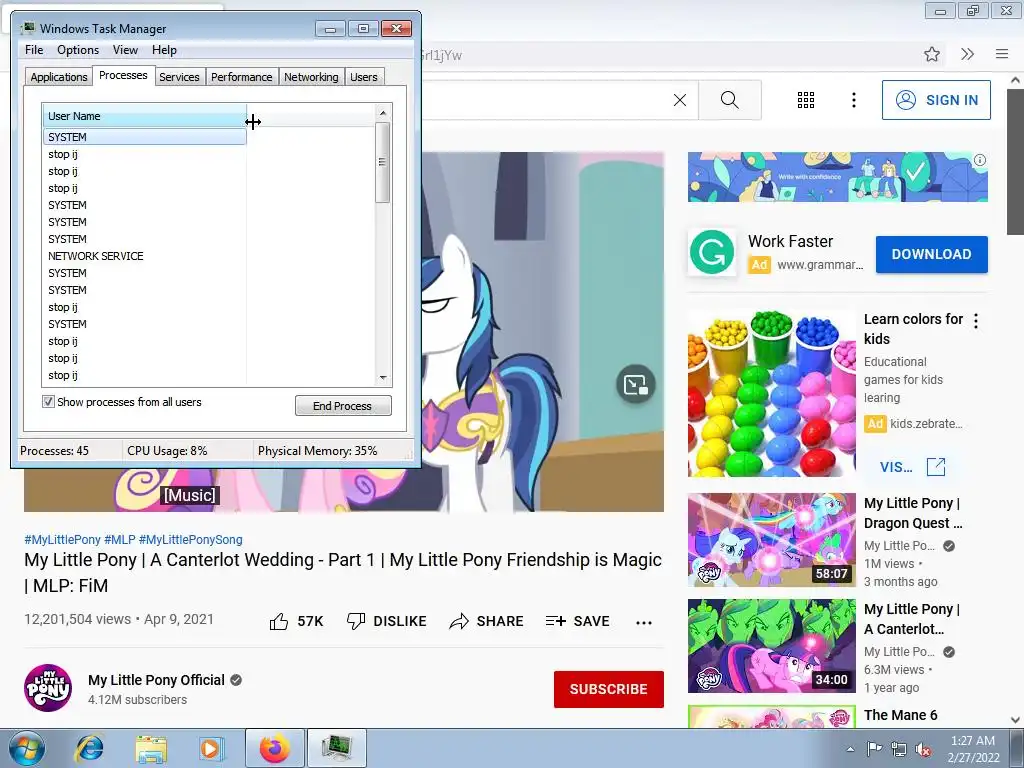Open YouTube settings three-dot menu

[x=854, y=100]
